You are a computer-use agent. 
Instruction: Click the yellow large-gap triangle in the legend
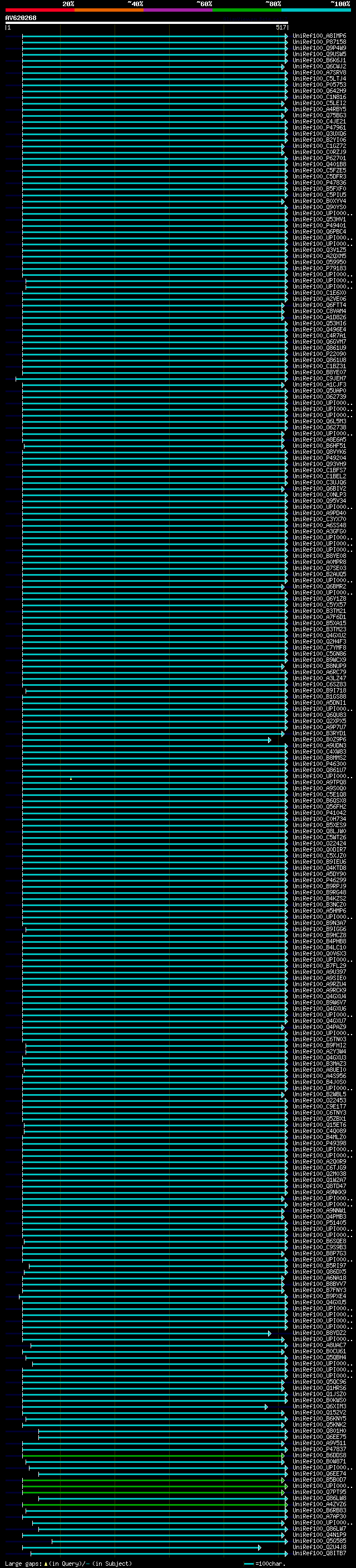tap(46, 1563)
